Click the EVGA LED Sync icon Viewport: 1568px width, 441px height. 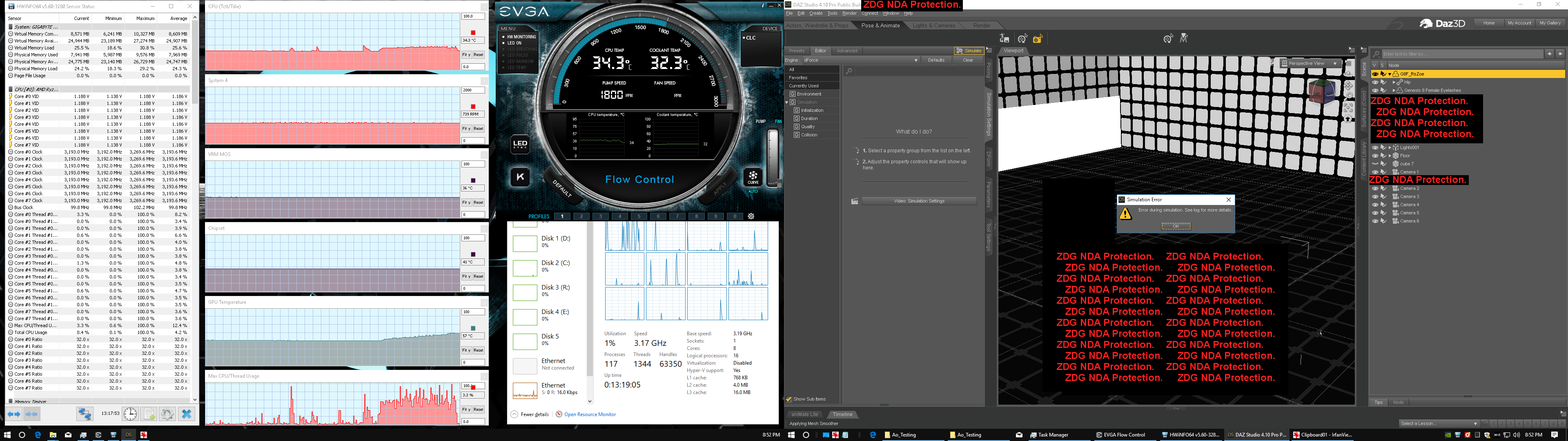[520, 145]
